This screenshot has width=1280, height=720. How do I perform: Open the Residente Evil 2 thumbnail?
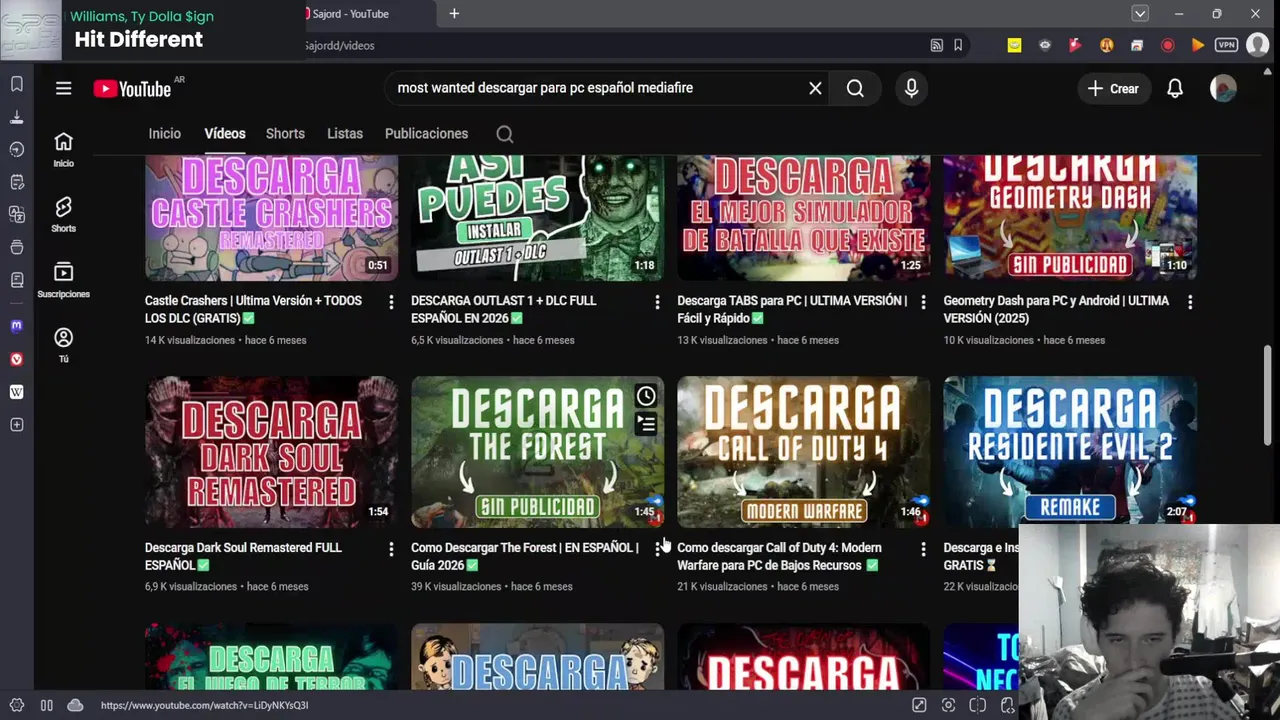pos(1070,451)
